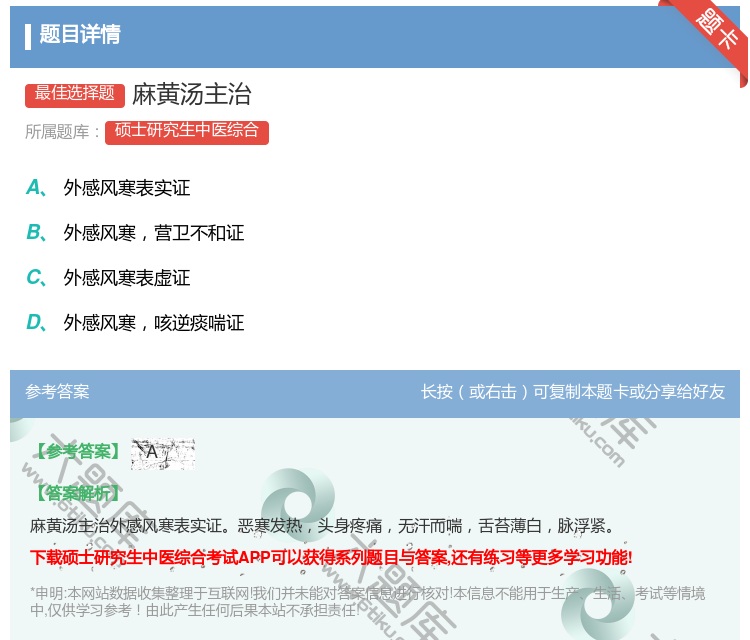Click the grey 申明 disclaimer text

point(367,601)
